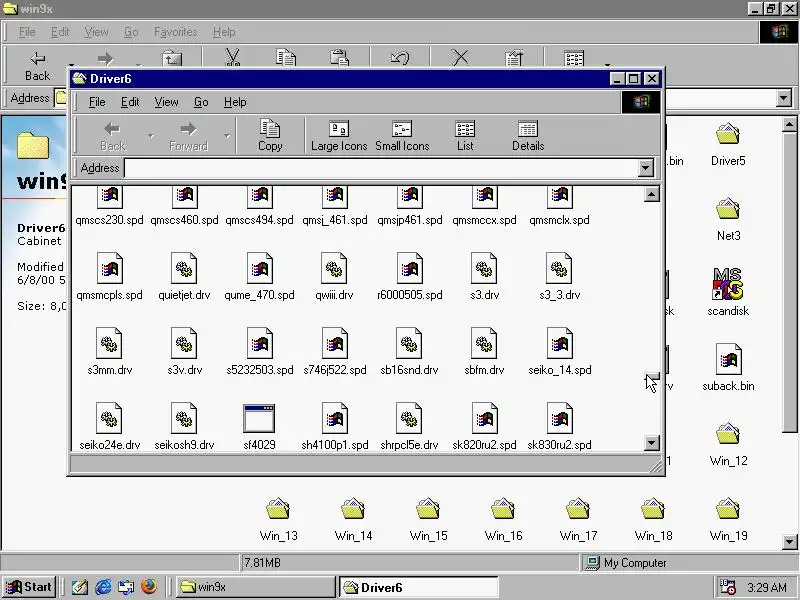
Task: Switch to Small Icons view
Action: pos(402,136)
